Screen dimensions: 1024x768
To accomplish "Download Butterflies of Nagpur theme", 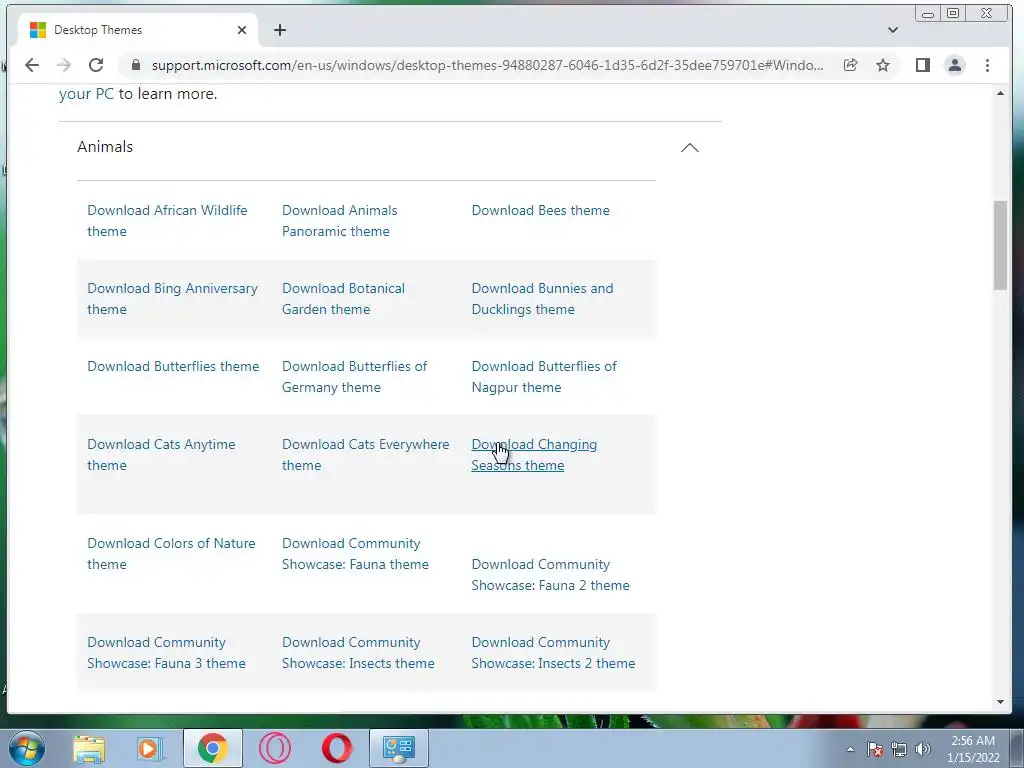I will point(544,377).
